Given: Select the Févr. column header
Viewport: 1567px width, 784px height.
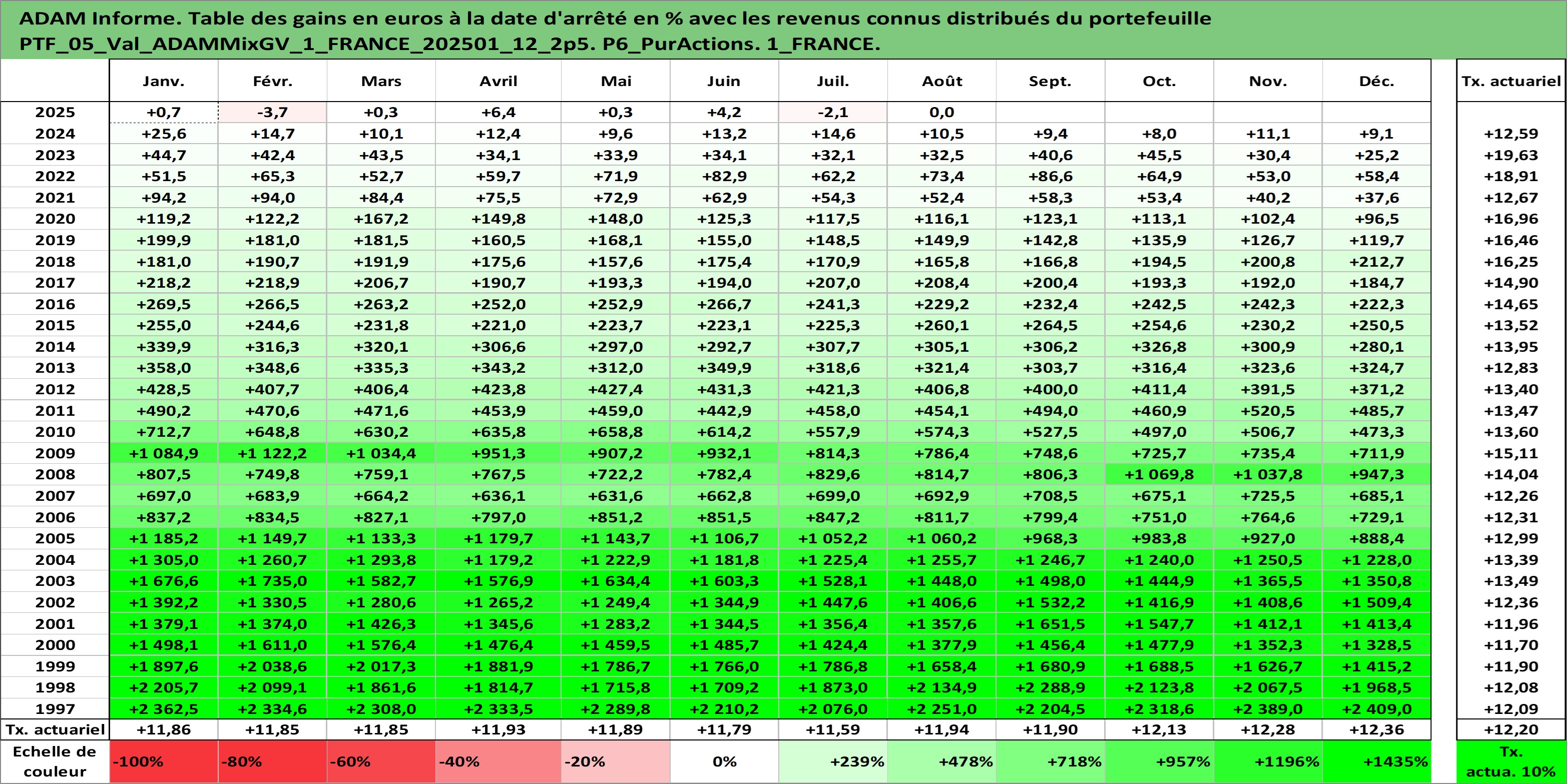Looking at the screenshot, I should pos(273,81).
